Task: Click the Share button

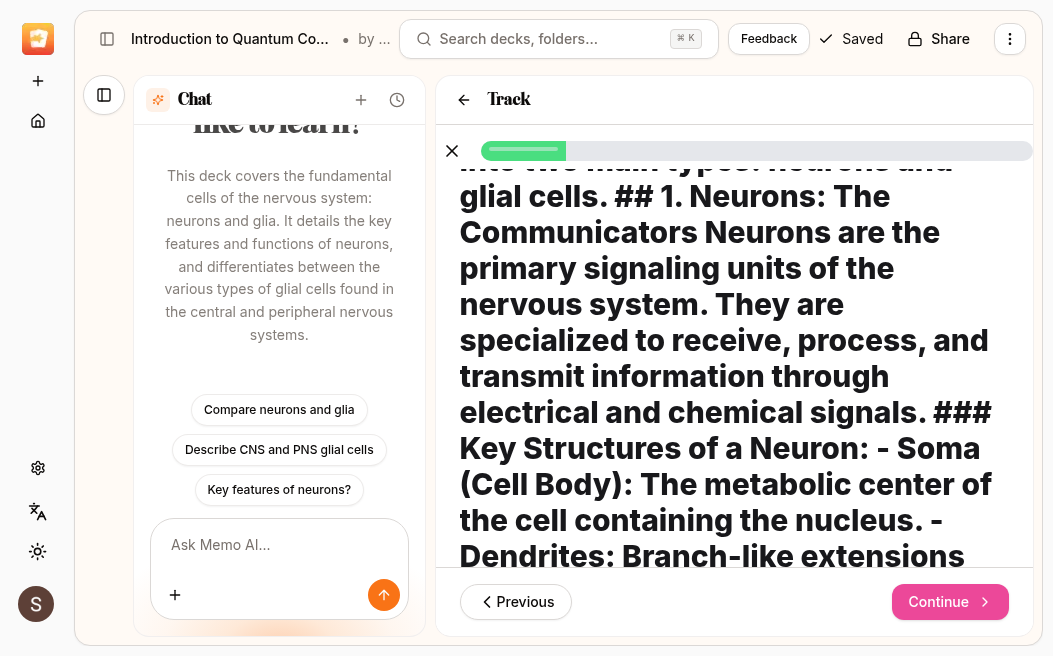Action: [x=938, y=39]
